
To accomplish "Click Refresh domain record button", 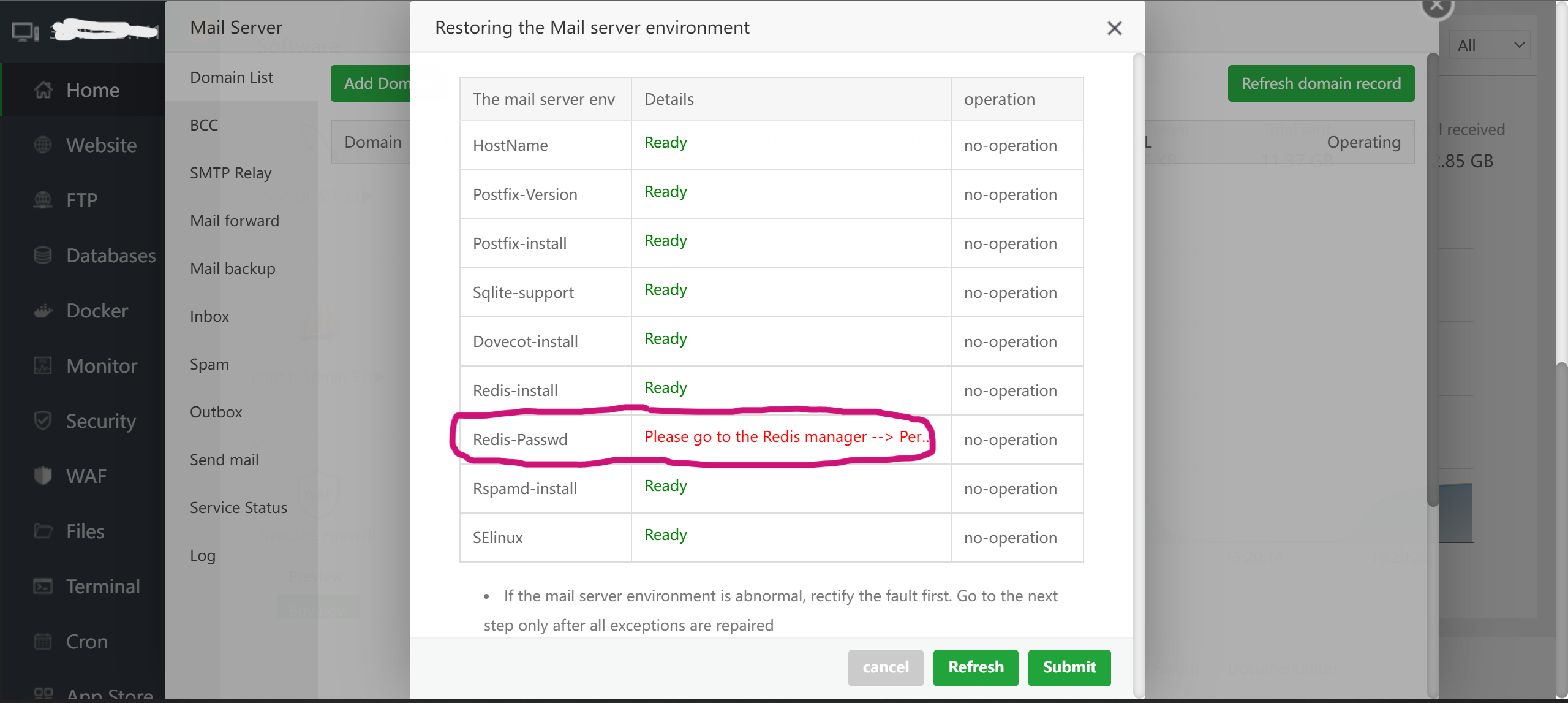I will (x=1321, y=83).
